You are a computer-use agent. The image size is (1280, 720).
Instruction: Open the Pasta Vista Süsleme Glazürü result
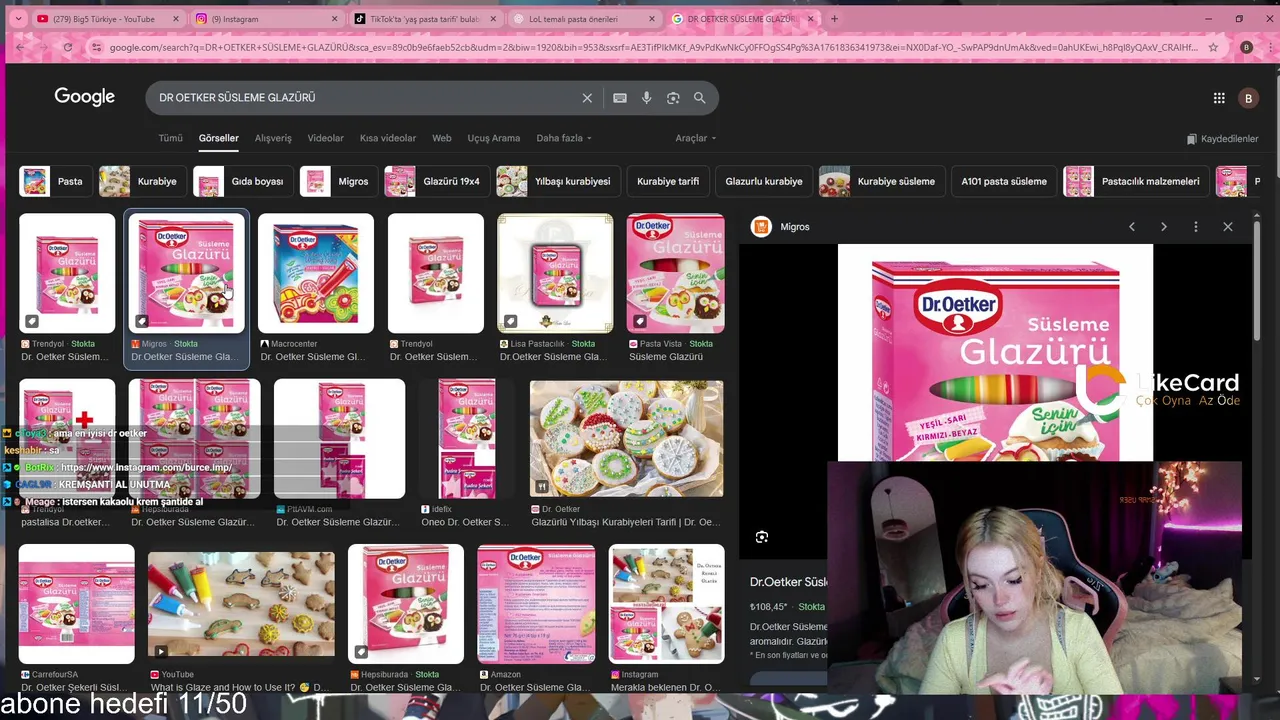[676, 273]
